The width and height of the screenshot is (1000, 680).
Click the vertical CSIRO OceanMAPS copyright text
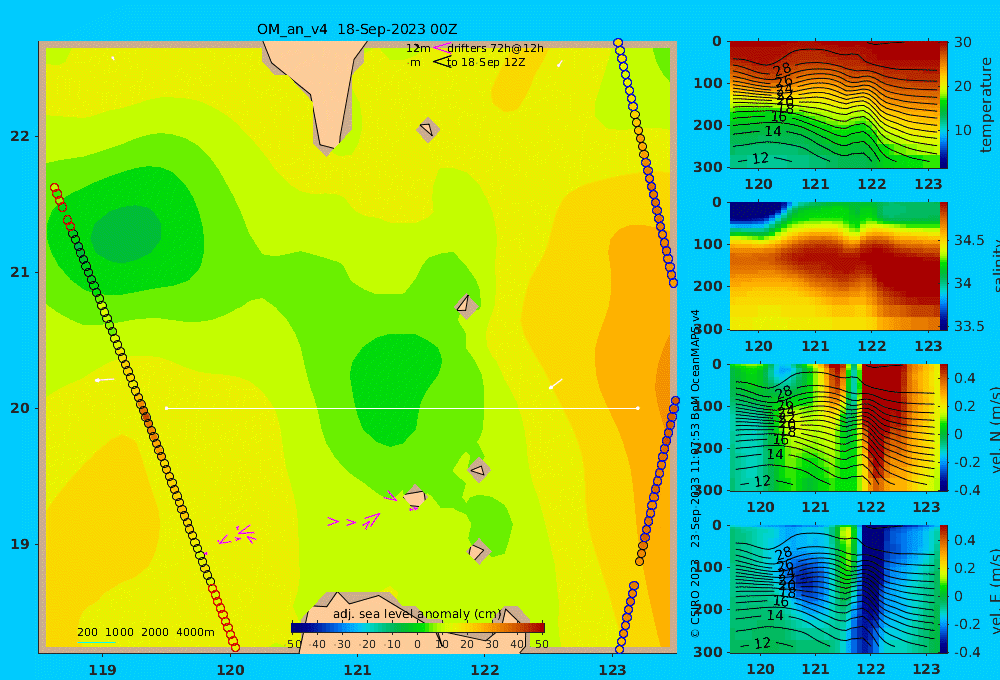pyautogui.click(x=695, y=473)
